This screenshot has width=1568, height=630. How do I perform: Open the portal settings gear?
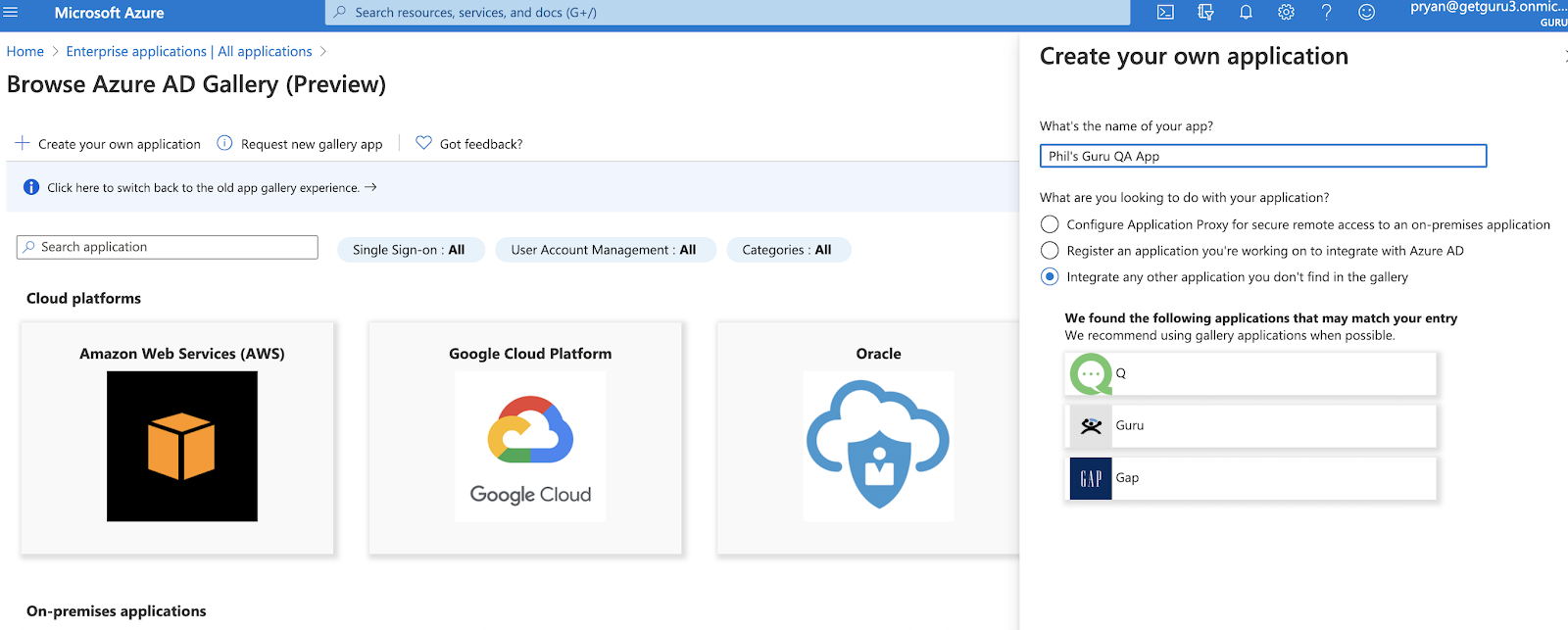click(x=1286, y=13)
